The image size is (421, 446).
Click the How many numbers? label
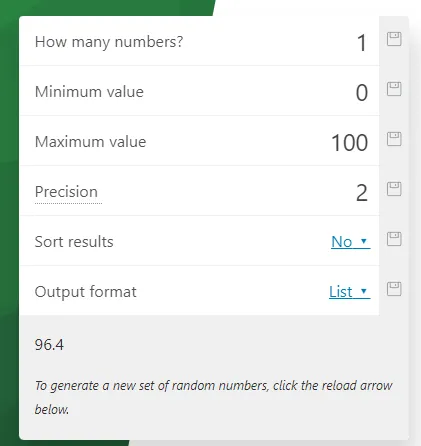[x=109, y=42]
